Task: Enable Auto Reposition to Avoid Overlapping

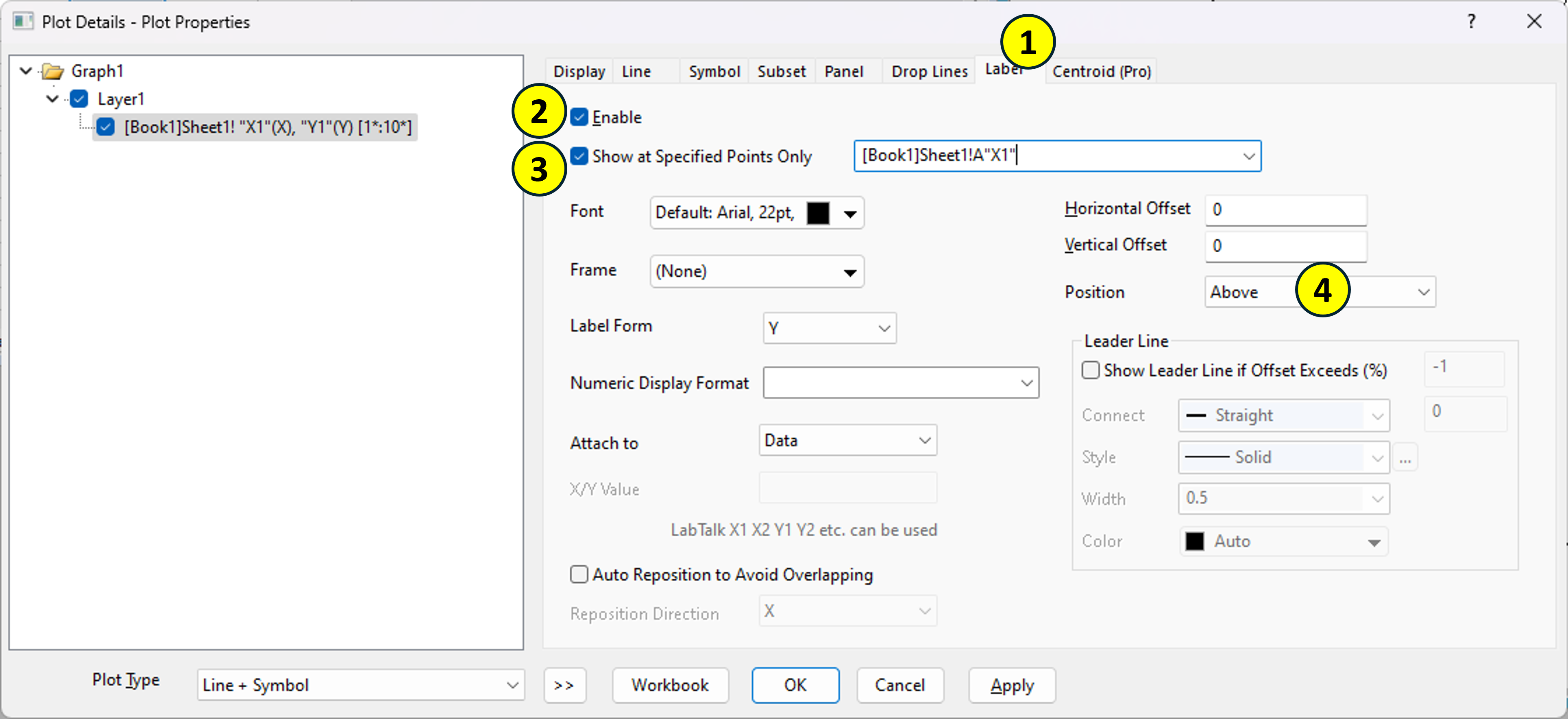Action: [579, 575]
